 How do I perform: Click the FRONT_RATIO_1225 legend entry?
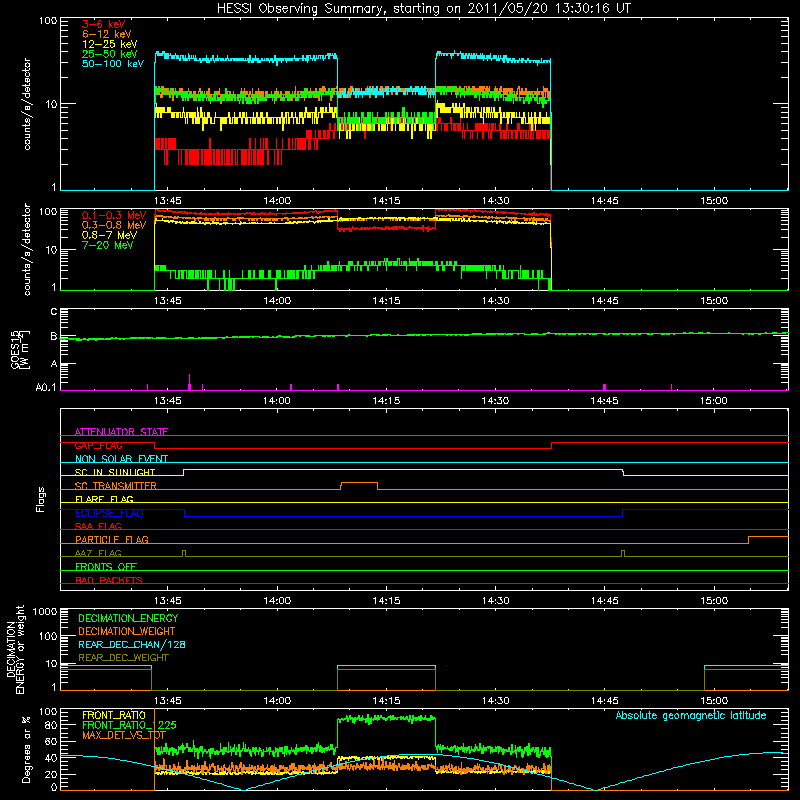[129, 725]
